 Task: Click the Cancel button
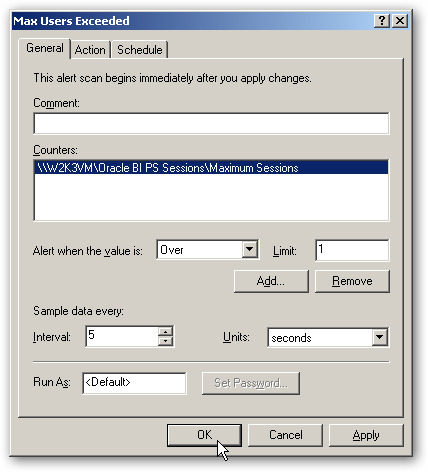pyautogui.click(x=285, y=435)
